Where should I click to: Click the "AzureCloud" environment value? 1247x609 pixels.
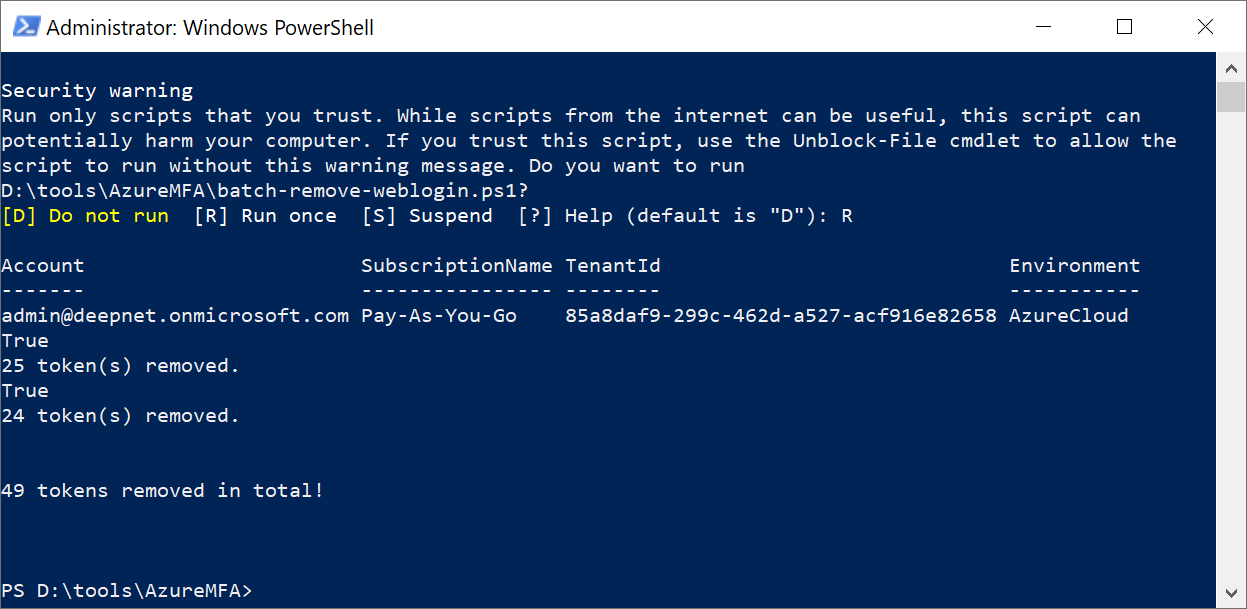pyautogui.click(x=1068, y=316)
